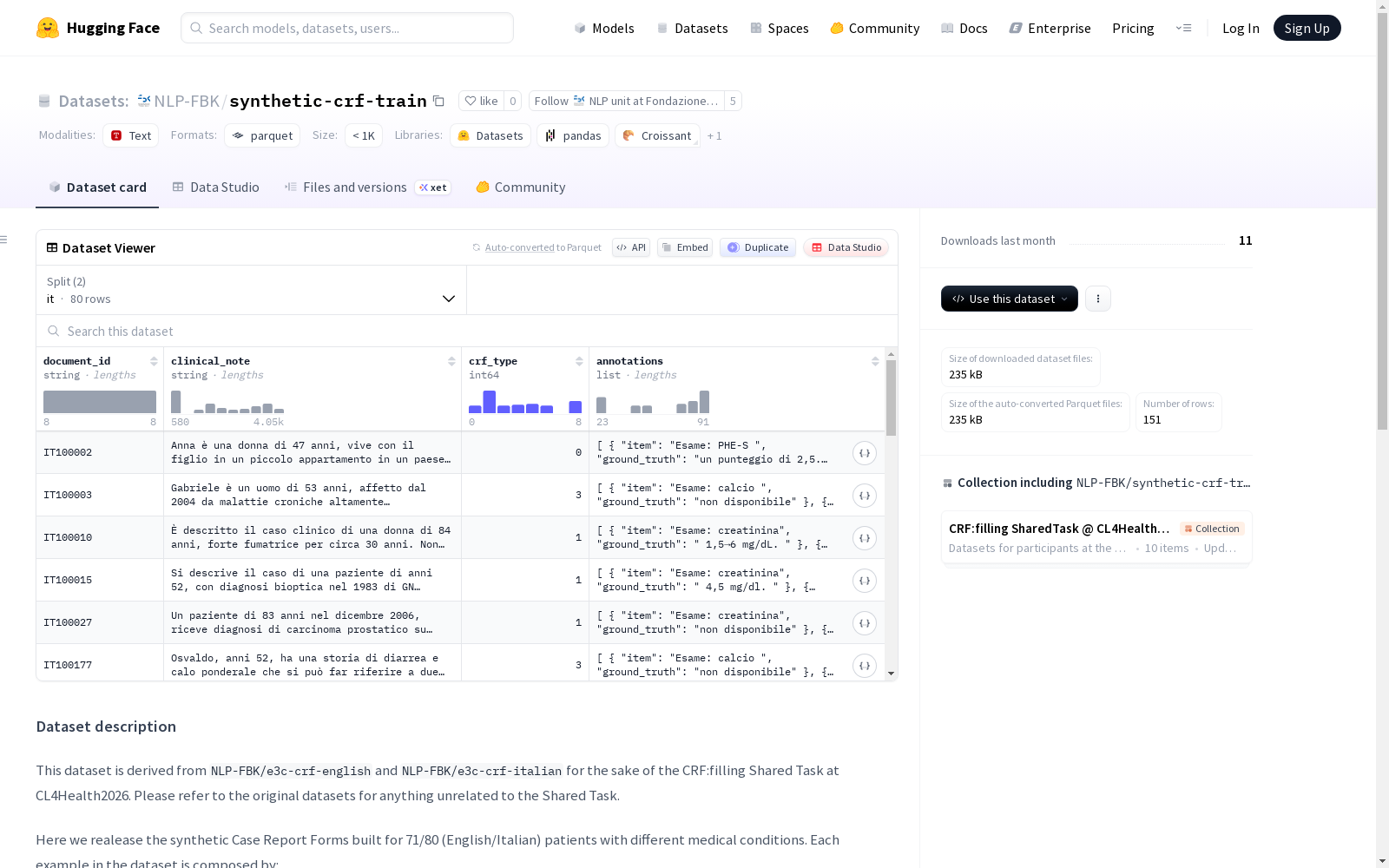Open the NLP-FBK/e3c-crf-english dataset link
The height and width of the screenshot is (868, 1389).
pos(291,771)
